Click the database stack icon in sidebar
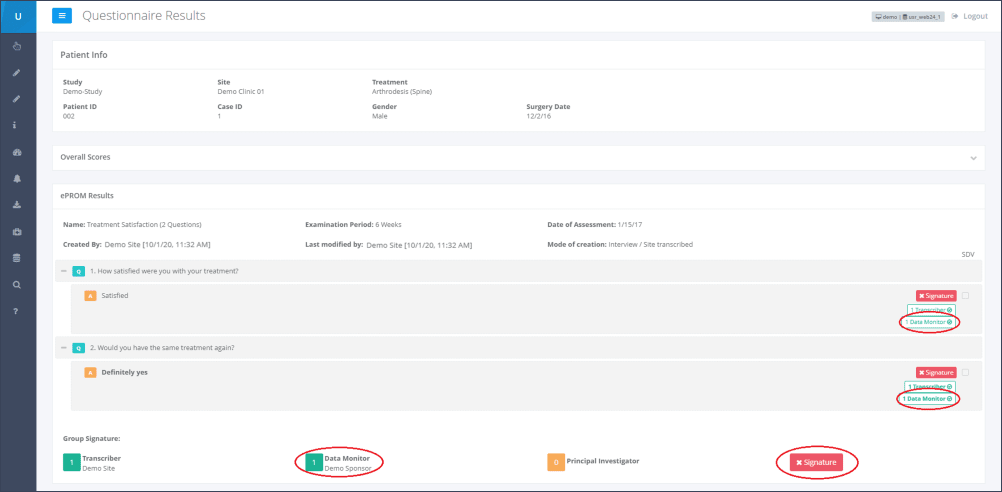Image resolution: width=1002 pixels, height=492 pixels. tap(17, 258)
